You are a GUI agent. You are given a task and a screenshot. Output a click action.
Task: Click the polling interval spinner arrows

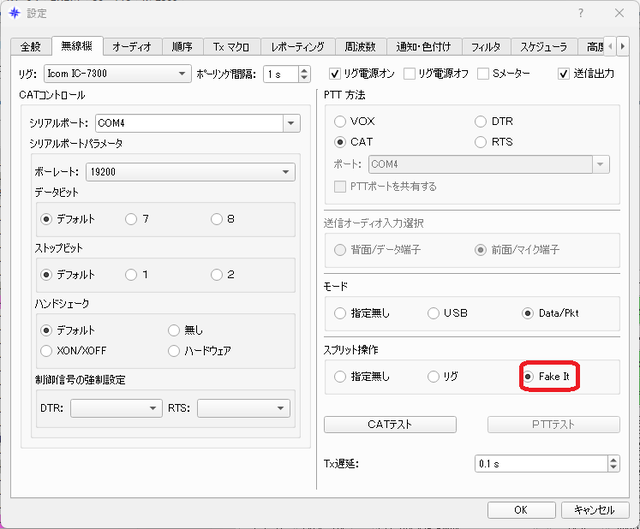coord(304,74)
